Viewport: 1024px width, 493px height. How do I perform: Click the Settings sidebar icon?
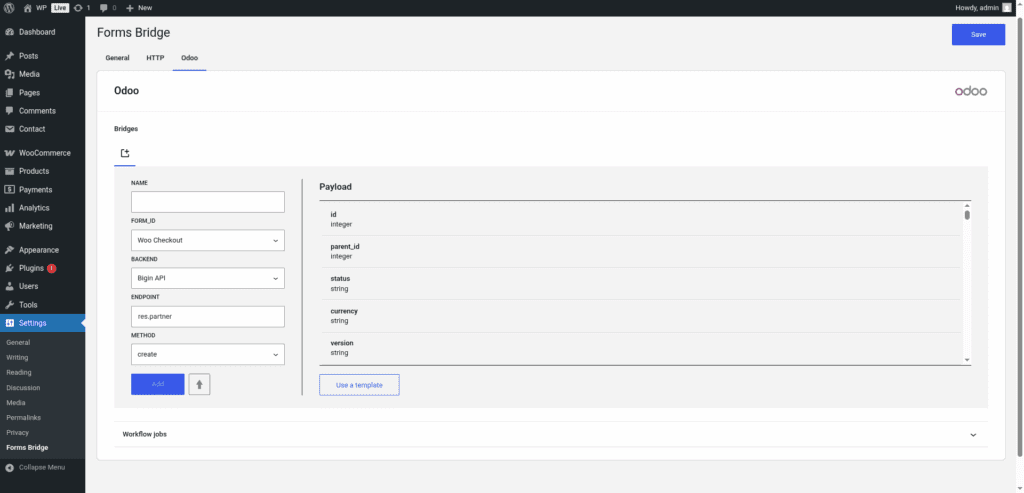point(10,323)
